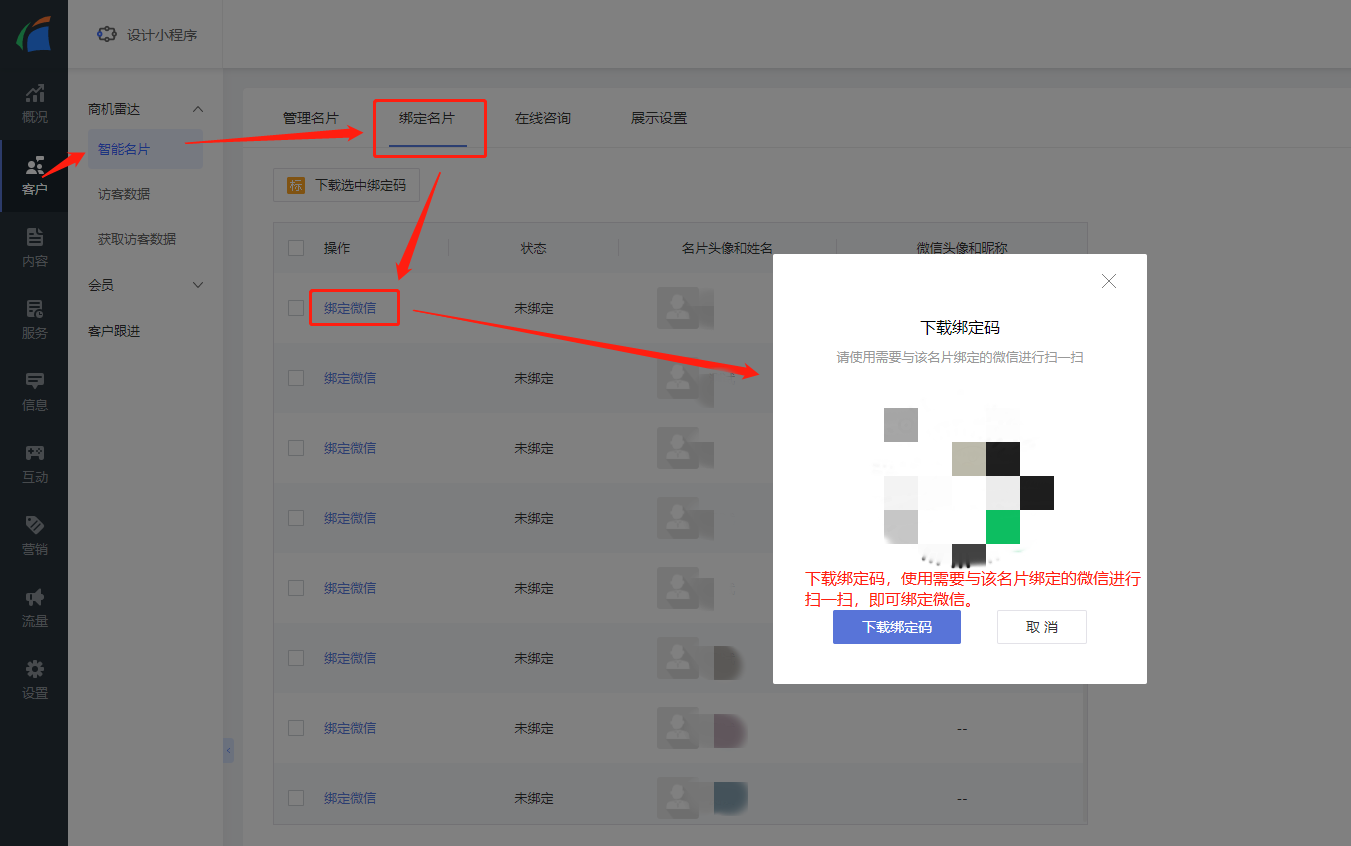Click the 设计小程序 title text

162,35
